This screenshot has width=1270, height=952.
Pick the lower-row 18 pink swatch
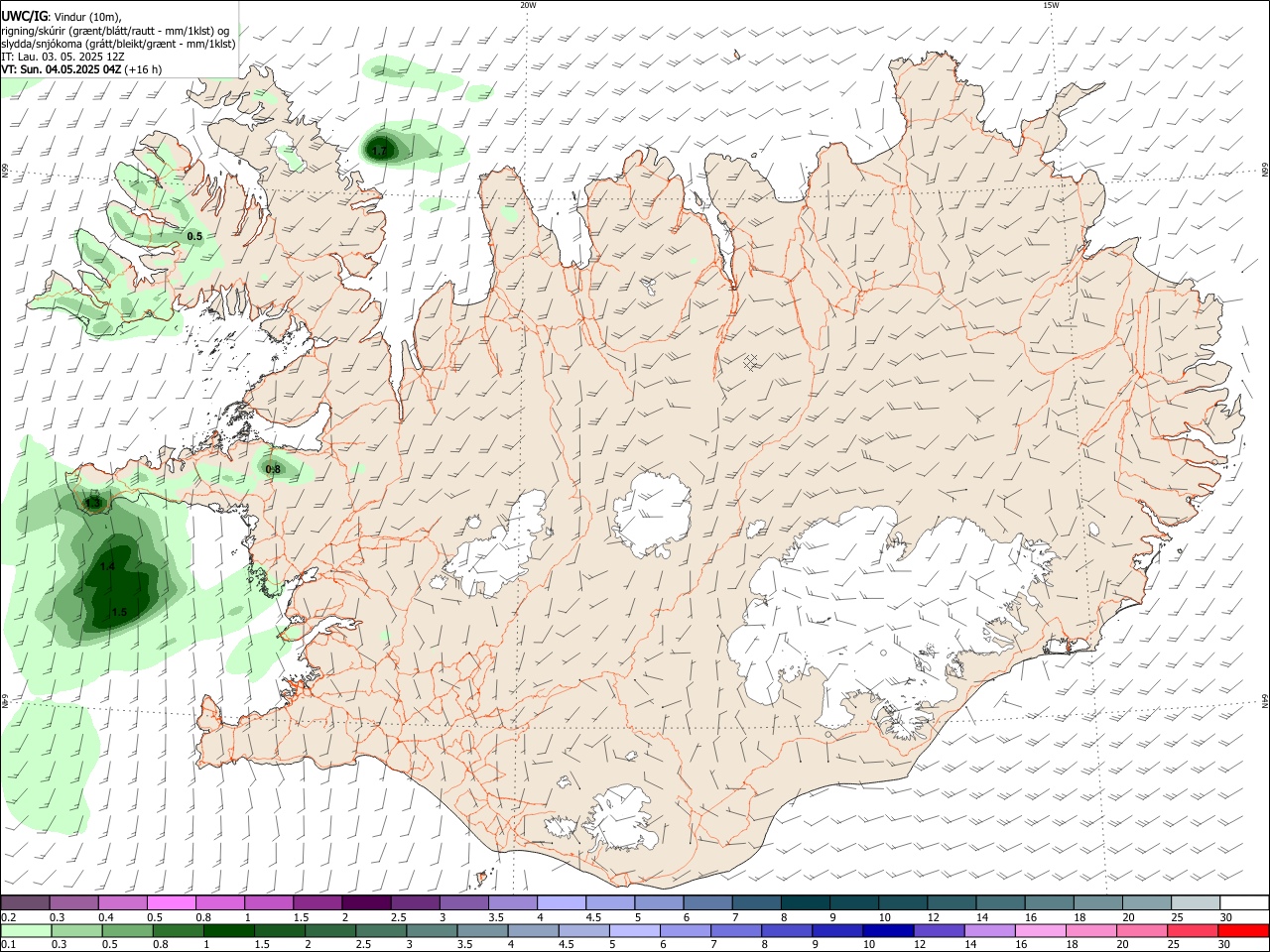pyautogui.click(x=1091, y=930)
